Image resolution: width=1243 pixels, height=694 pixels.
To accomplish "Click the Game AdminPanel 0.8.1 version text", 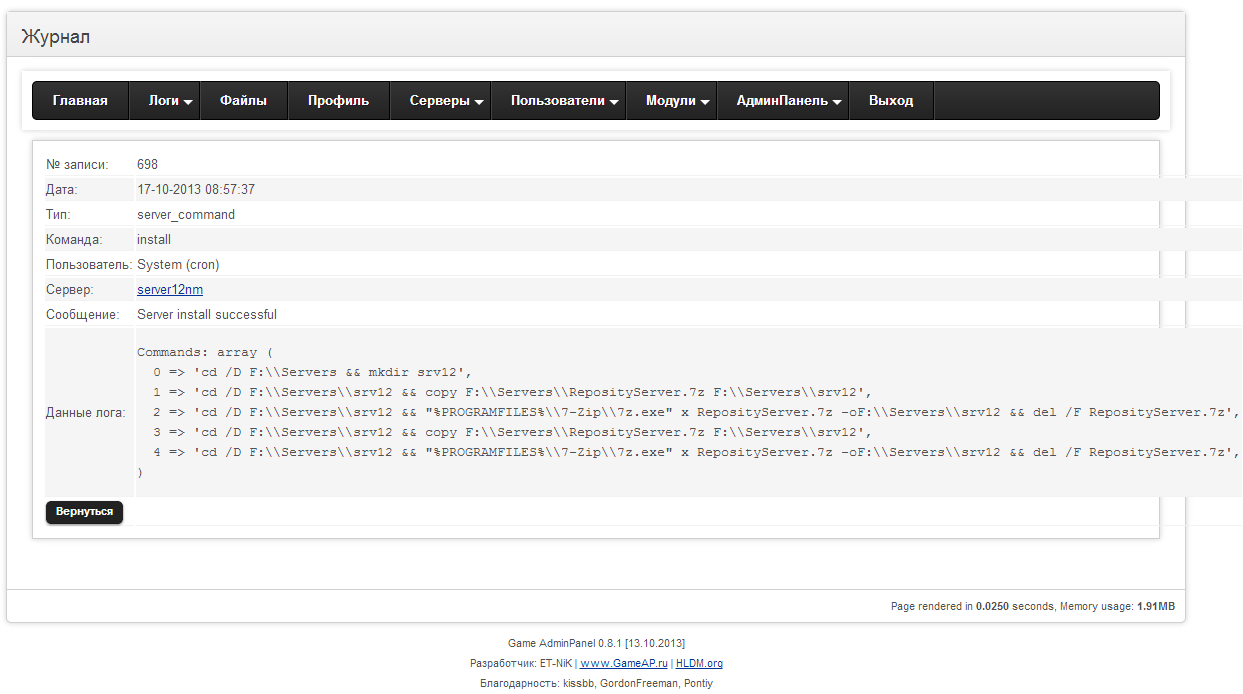I will click(x=596, y=643).
